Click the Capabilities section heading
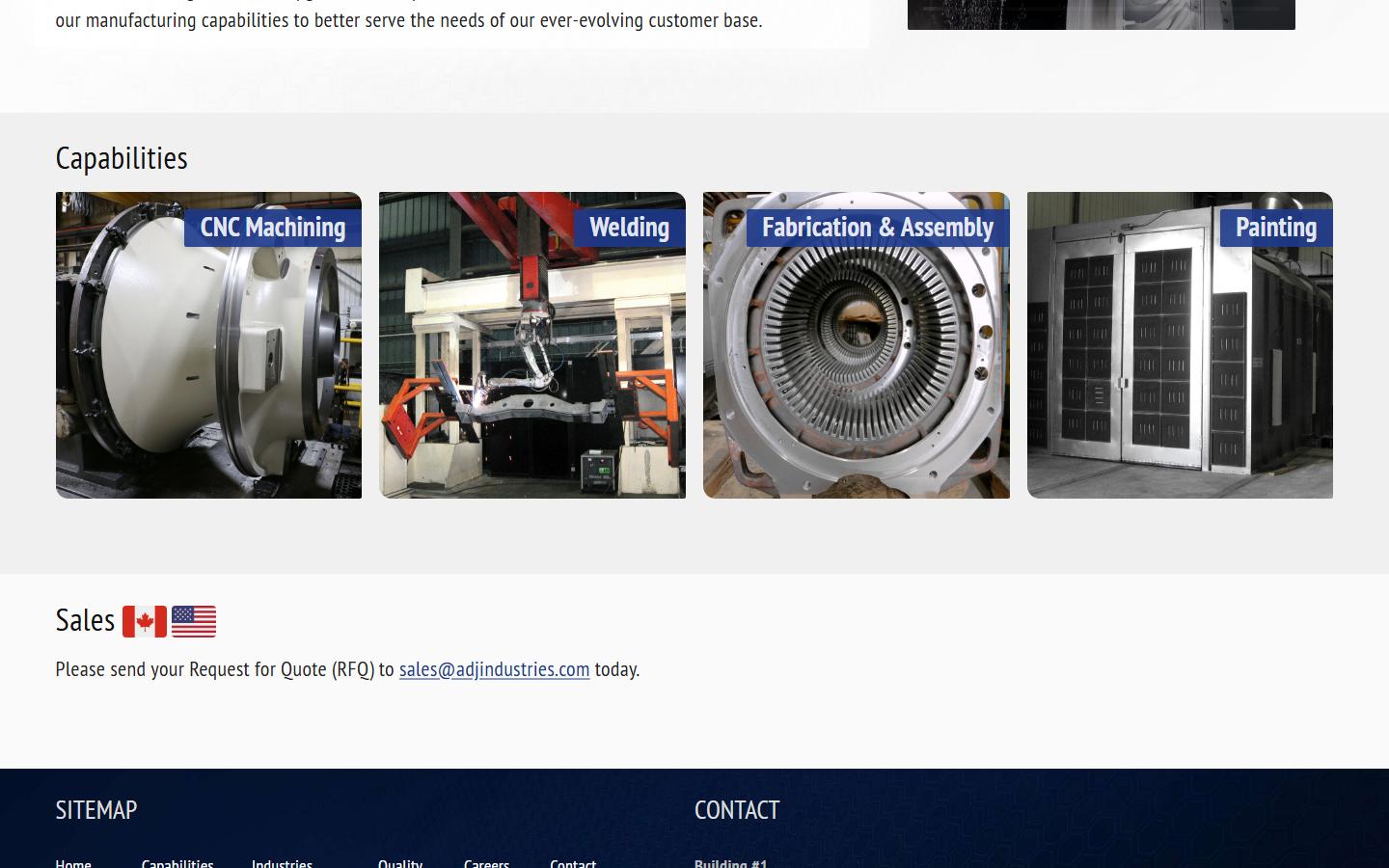Image resolution: width=1389 pixels, height=868 pixels. pos(122,157)
